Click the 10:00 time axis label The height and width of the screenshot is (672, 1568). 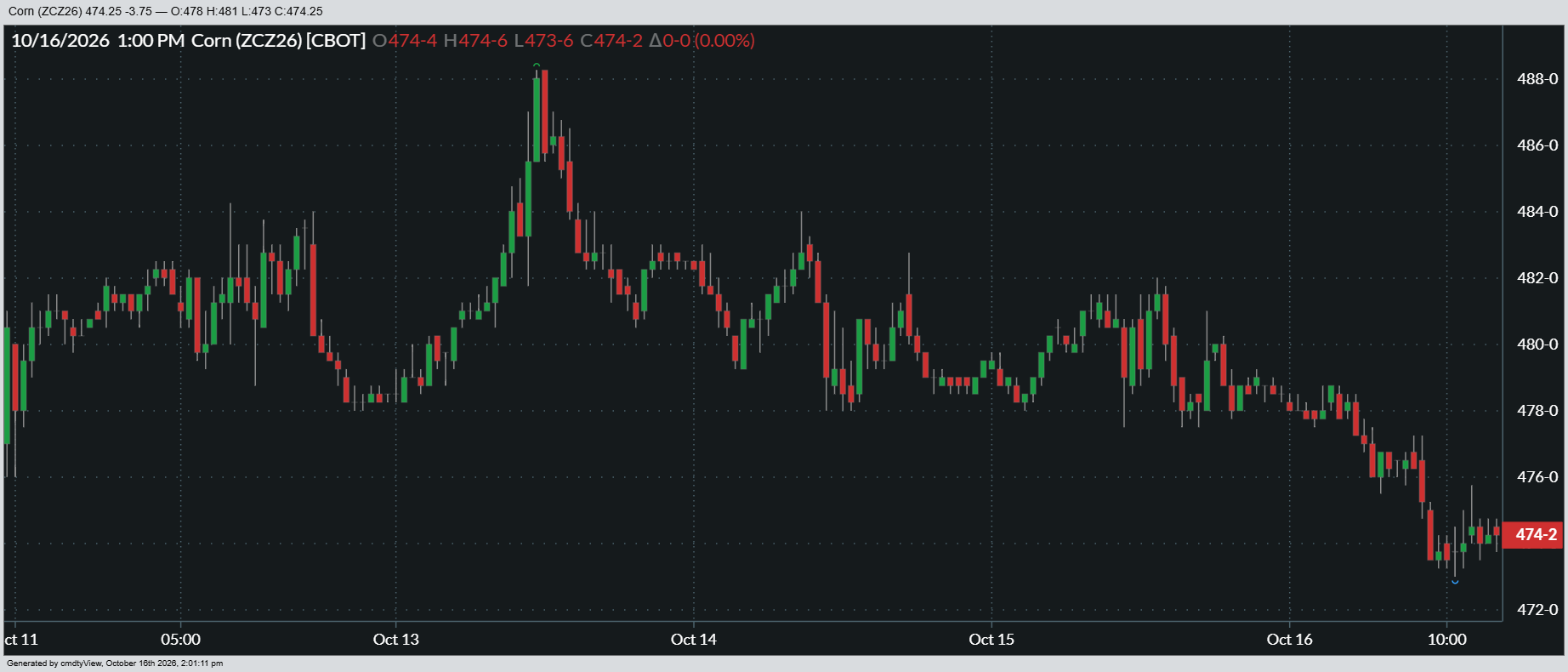(1447, 640)
